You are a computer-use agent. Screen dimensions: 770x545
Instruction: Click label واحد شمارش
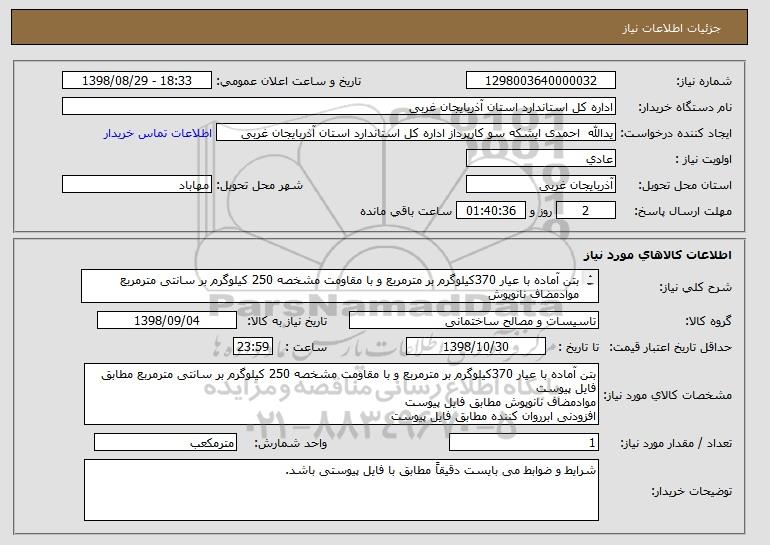(291, 443)
